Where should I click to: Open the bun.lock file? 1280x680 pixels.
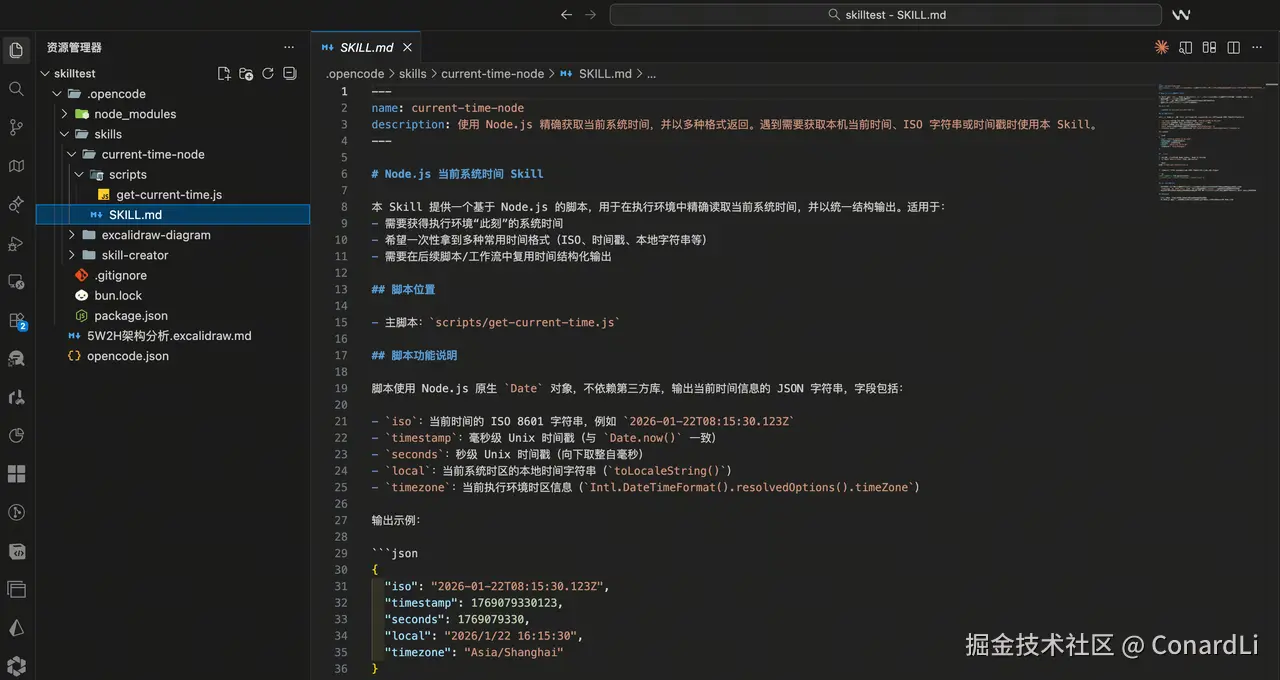click(172, 295)
